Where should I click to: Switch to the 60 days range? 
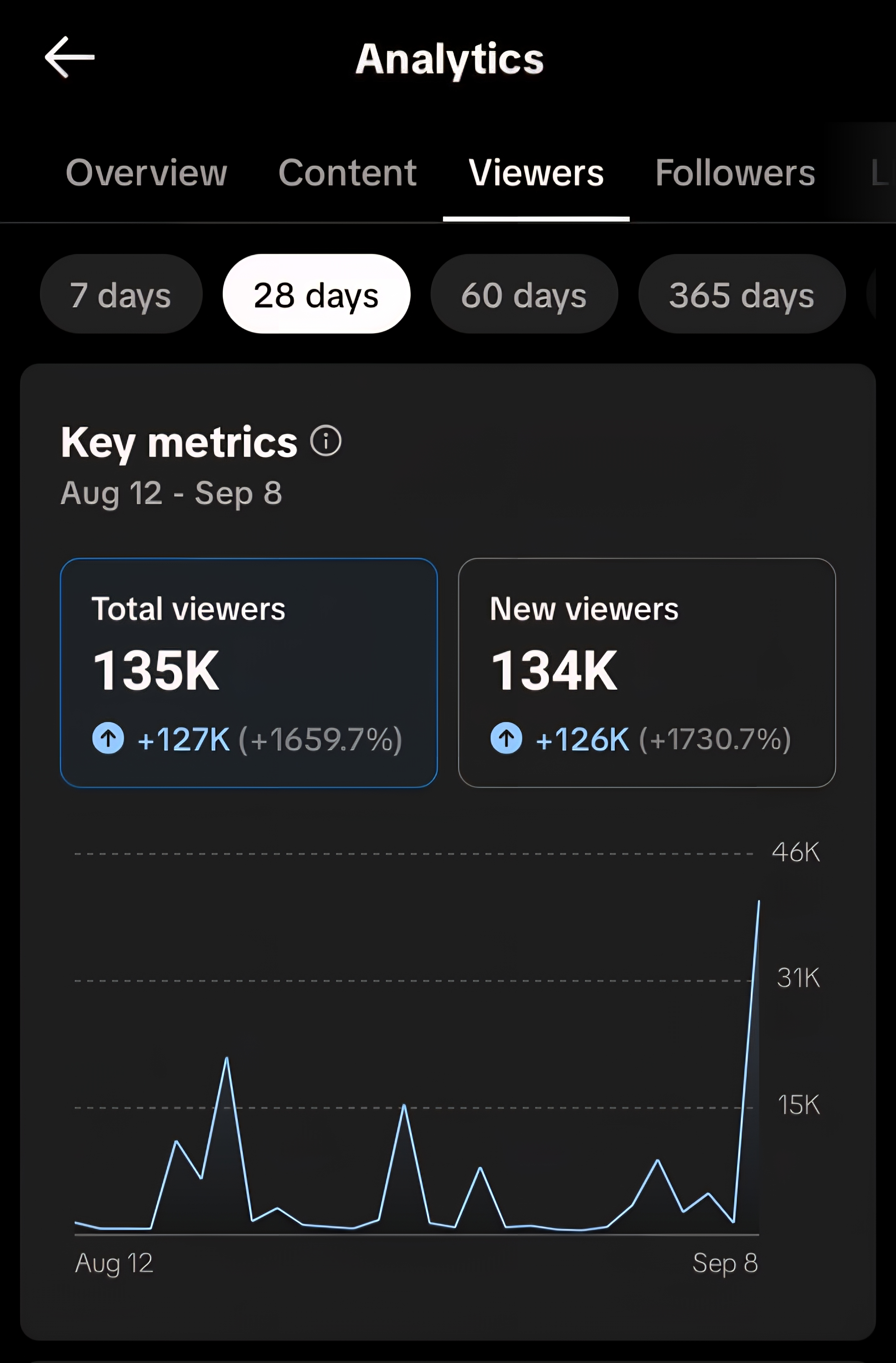[524, 294]
